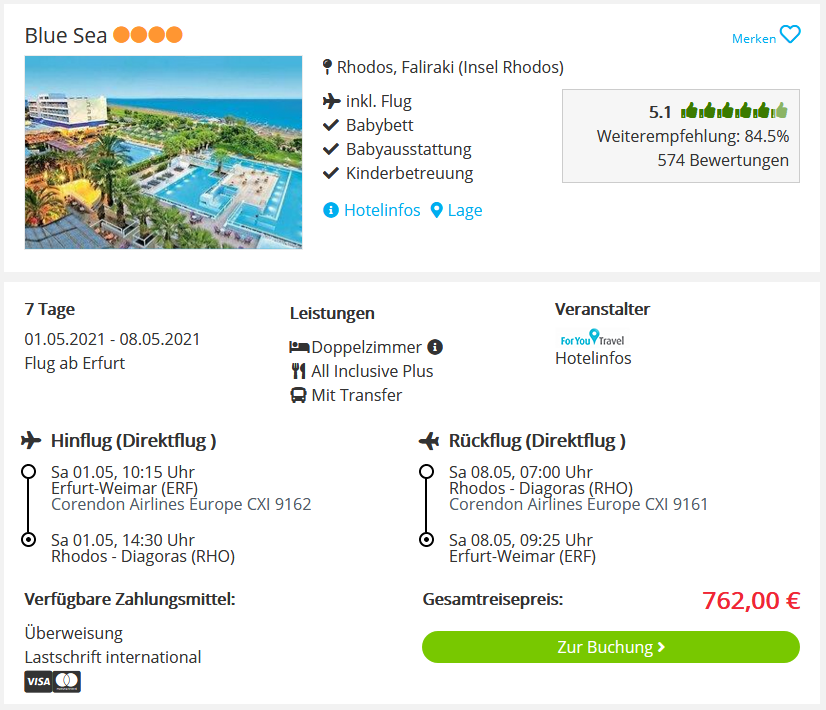The height and width of the screenshot is (710, 826).
Task: Click the location pin before Rhodos, Faliraki
Action: (327, 67)
